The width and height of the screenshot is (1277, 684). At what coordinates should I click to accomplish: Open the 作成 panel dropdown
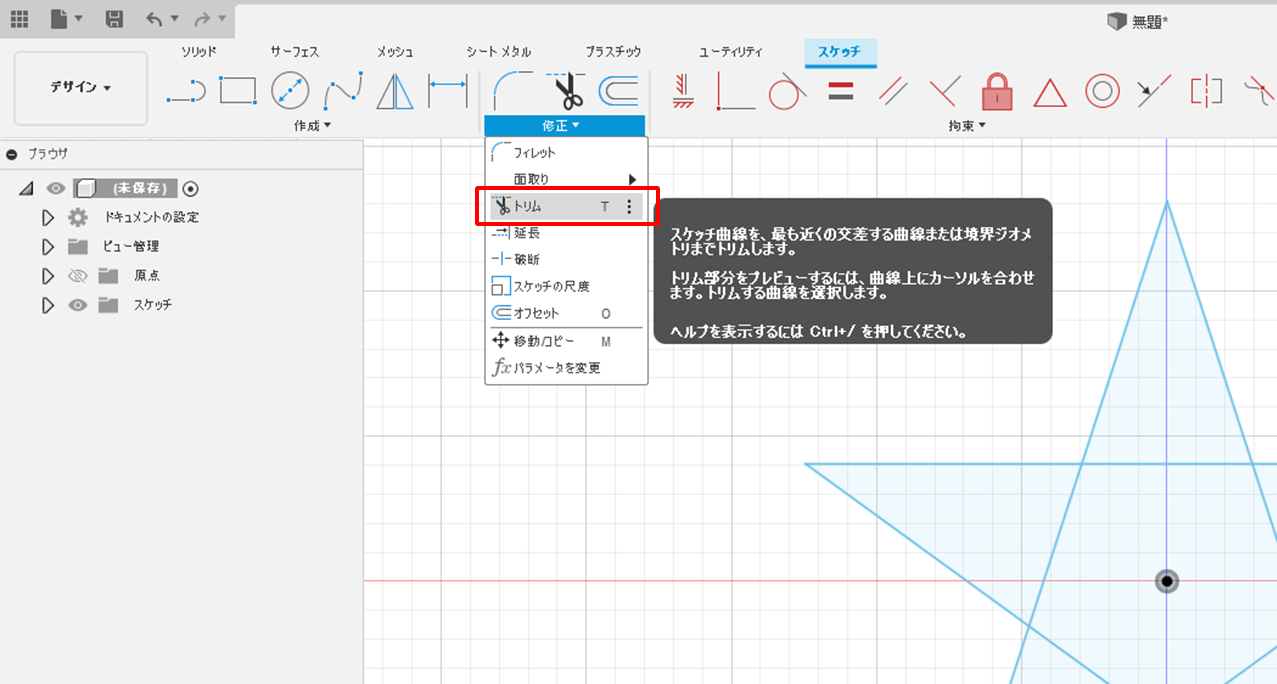312,125
